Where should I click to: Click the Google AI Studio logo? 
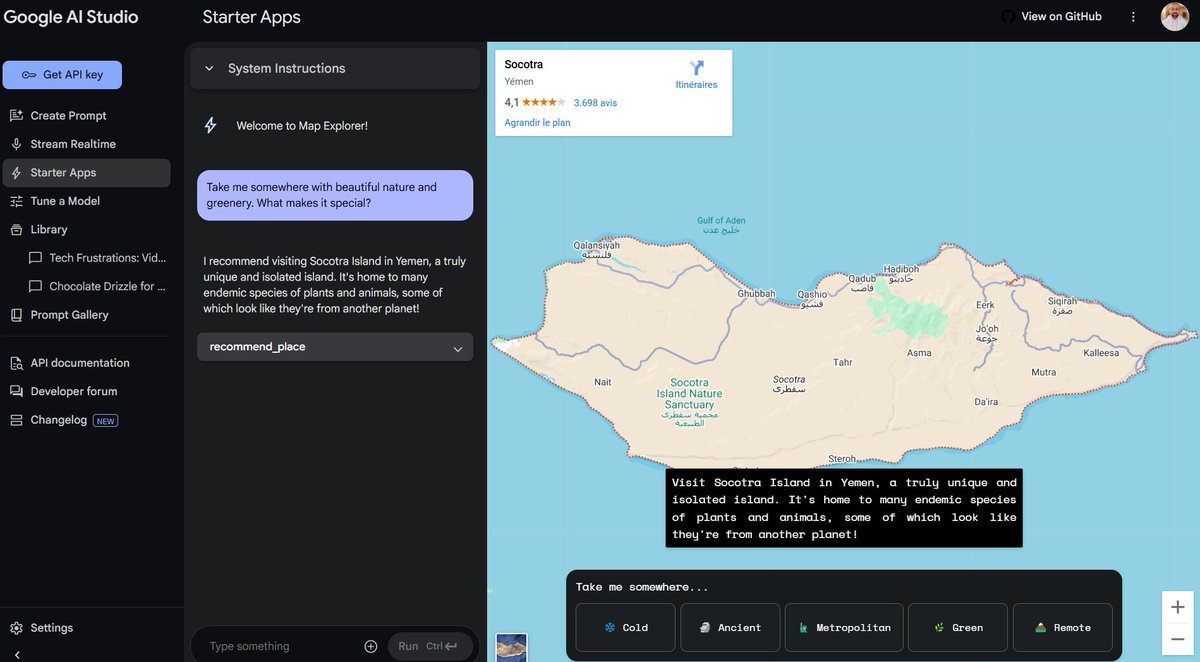(71, 17)
